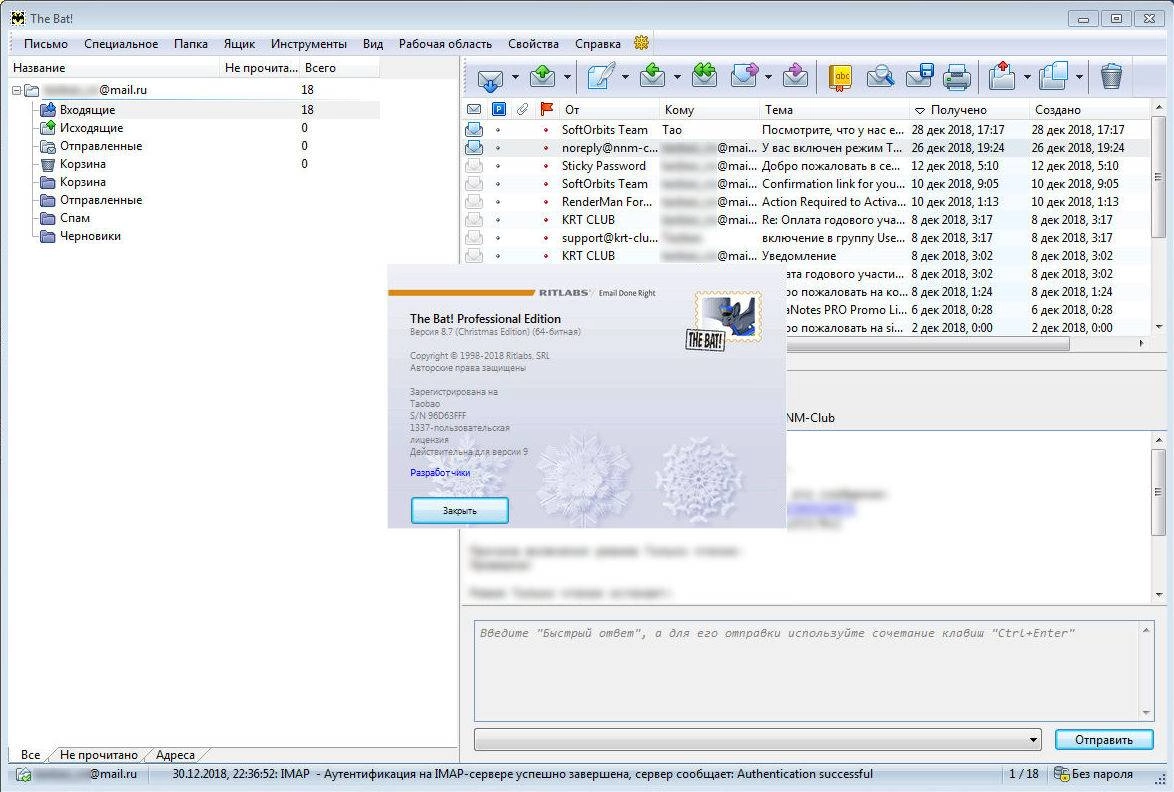Click the mailbox icon in status bar
1174x792 pixels.
click(x=23, y=775)
